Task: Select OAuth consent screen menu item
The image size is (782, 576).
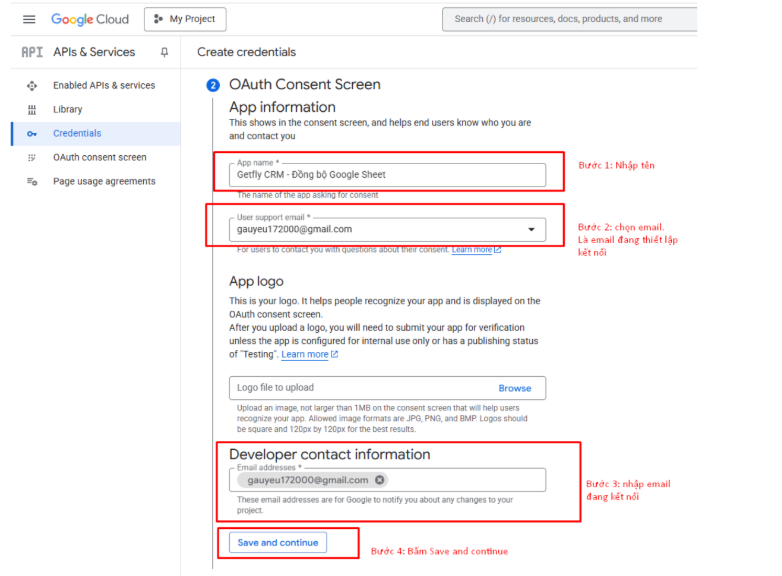Action: pos(99,158)
